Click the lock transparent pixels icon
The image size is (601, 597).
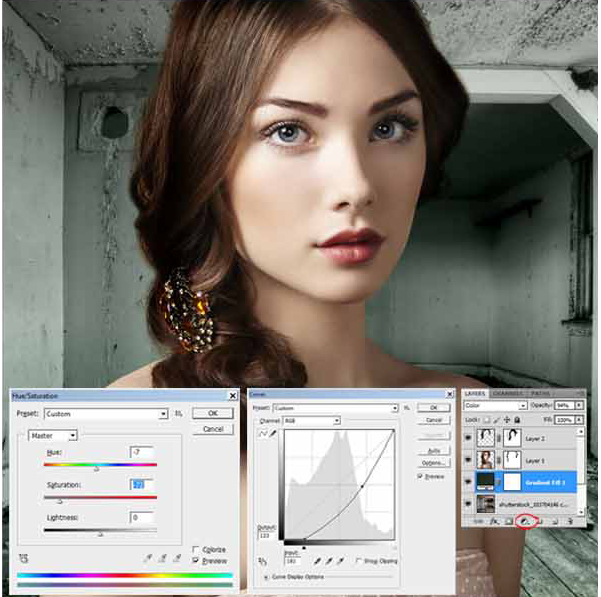tap(487, 420)
